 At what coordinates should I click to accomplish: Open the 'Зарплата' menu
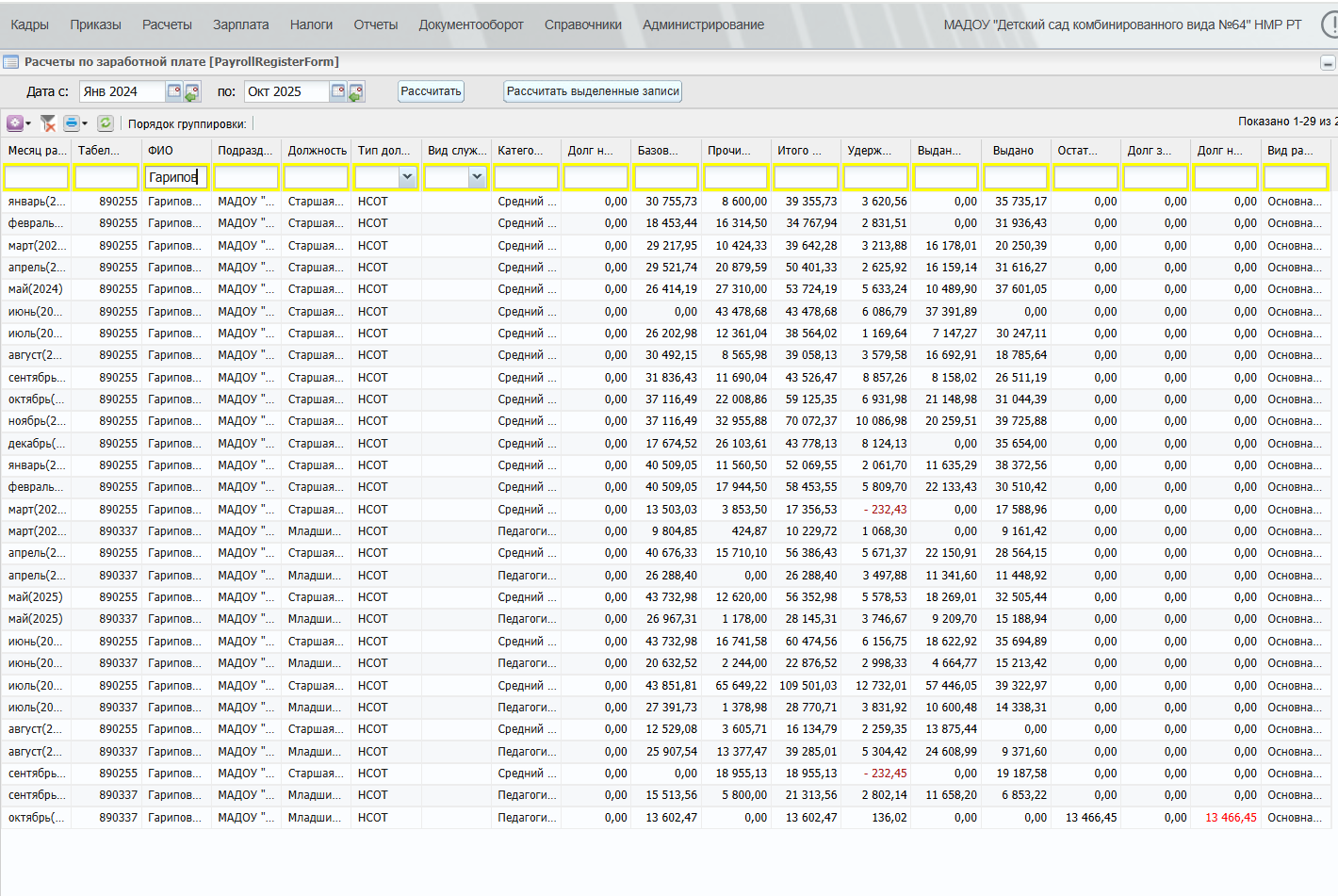coord(240,24)
